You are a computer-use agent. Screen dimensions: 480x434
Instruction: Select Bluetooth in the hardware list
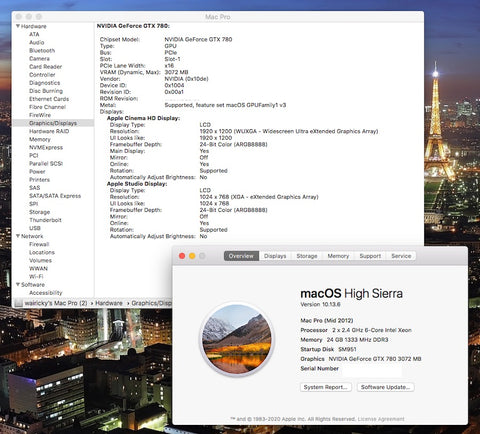[42, 50]
